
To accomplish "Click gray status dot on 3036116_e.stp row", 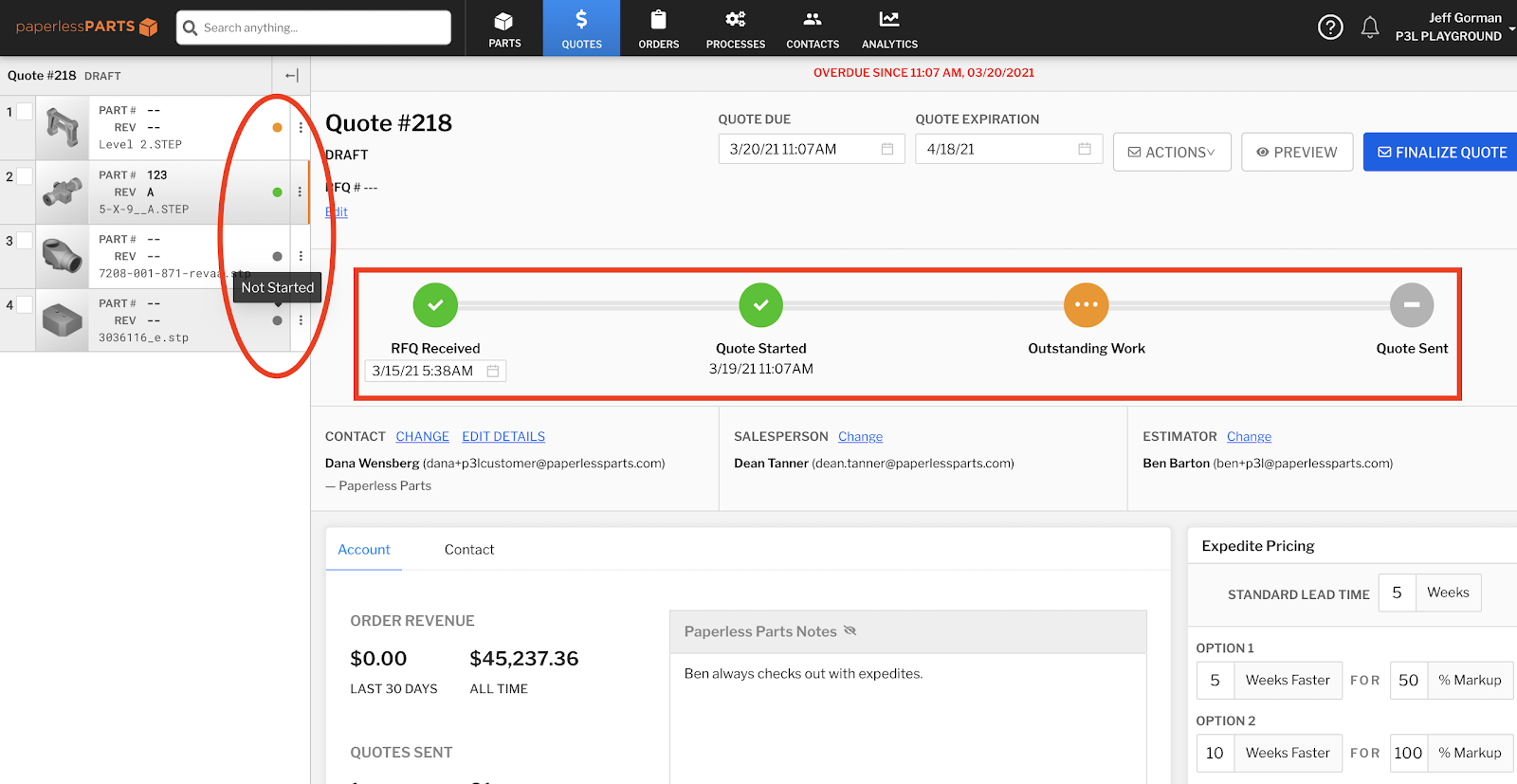I will 277,320.
